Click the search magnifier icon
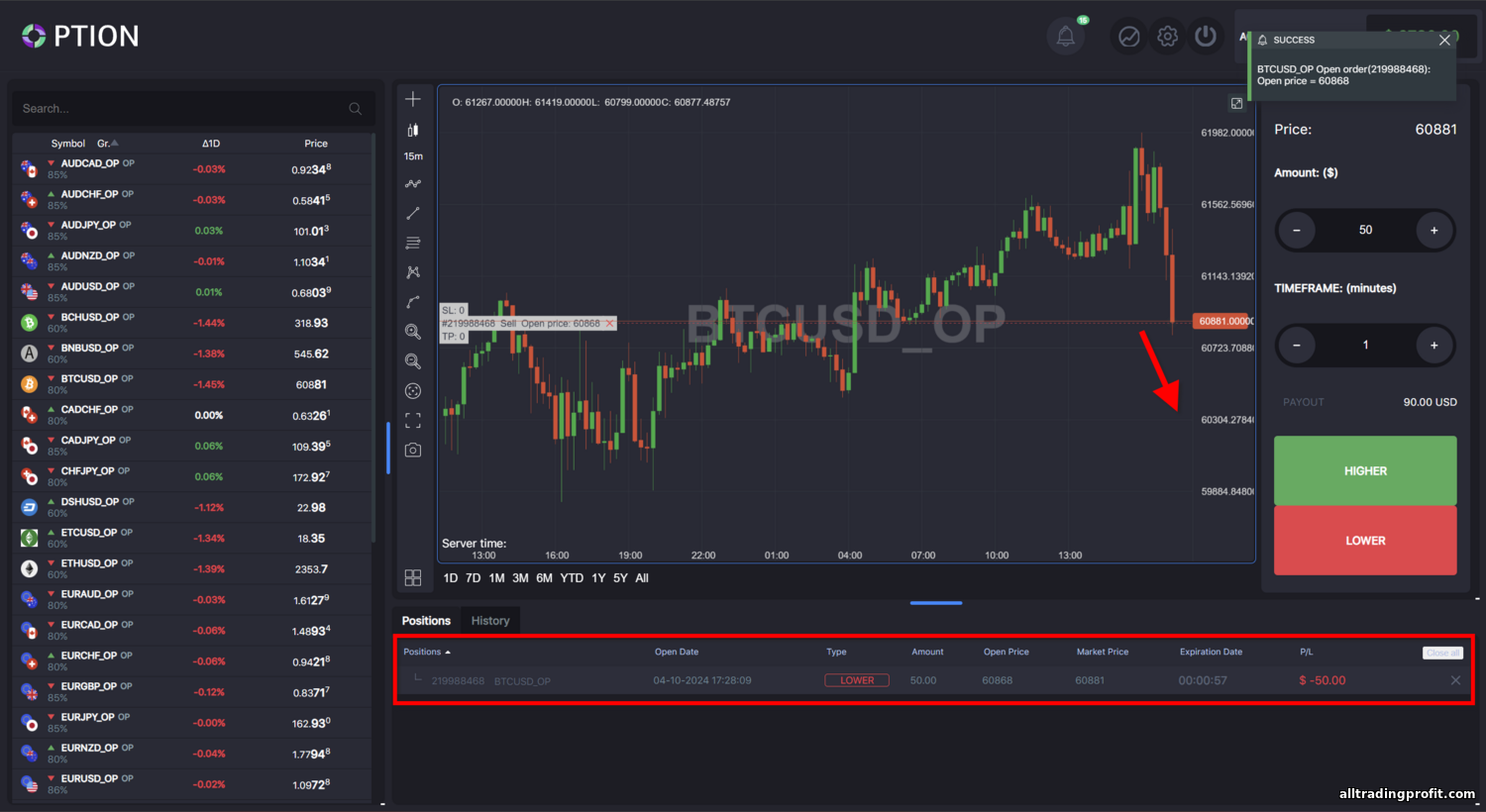The image size is (1486, 812). point(356,109)
